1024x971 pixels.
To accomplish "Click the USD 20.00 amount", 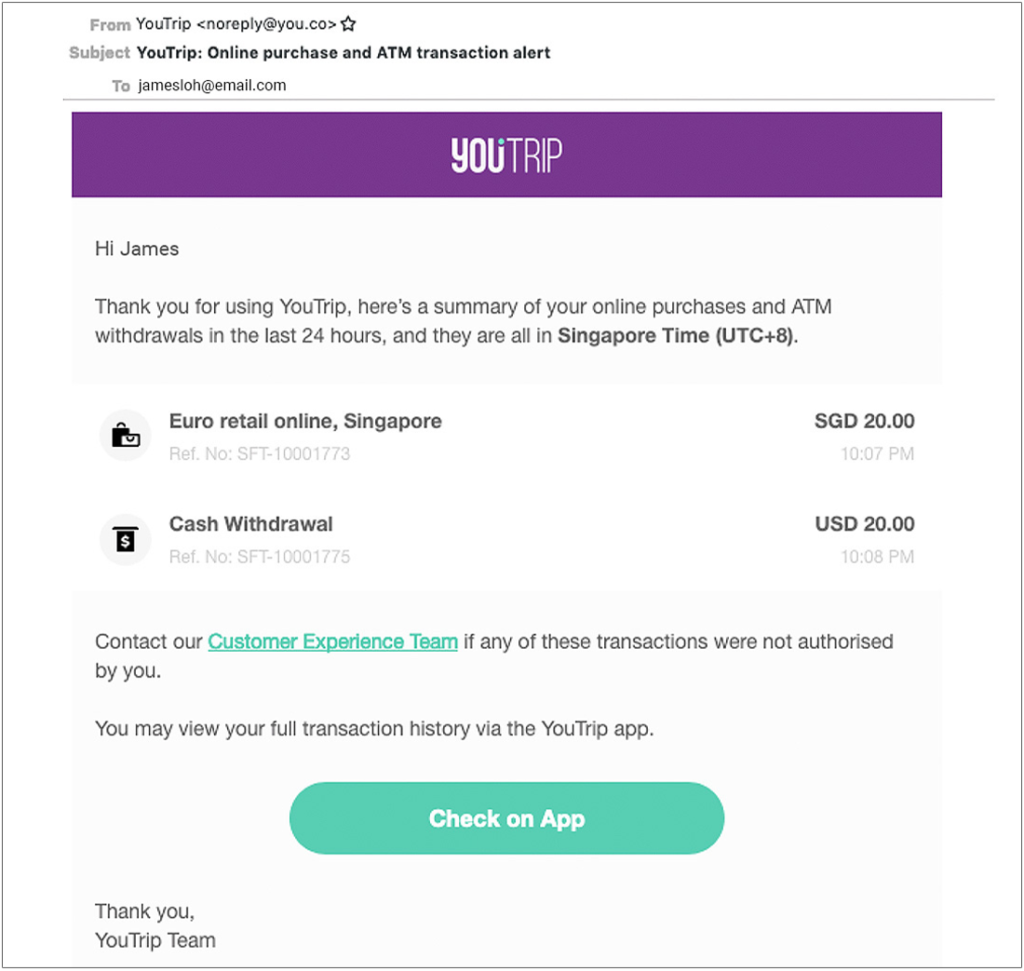I will [864, 524].
